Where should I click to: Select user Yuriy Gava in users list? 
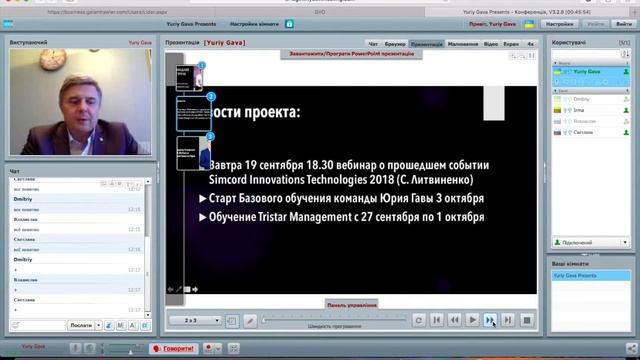pyautogui.click(x=591, y=72)
